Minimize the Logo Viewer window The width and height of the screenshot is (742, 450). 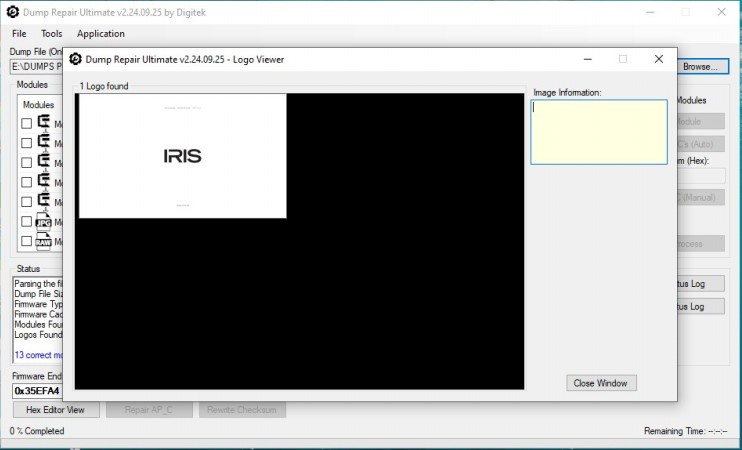[x=588, y=59]
